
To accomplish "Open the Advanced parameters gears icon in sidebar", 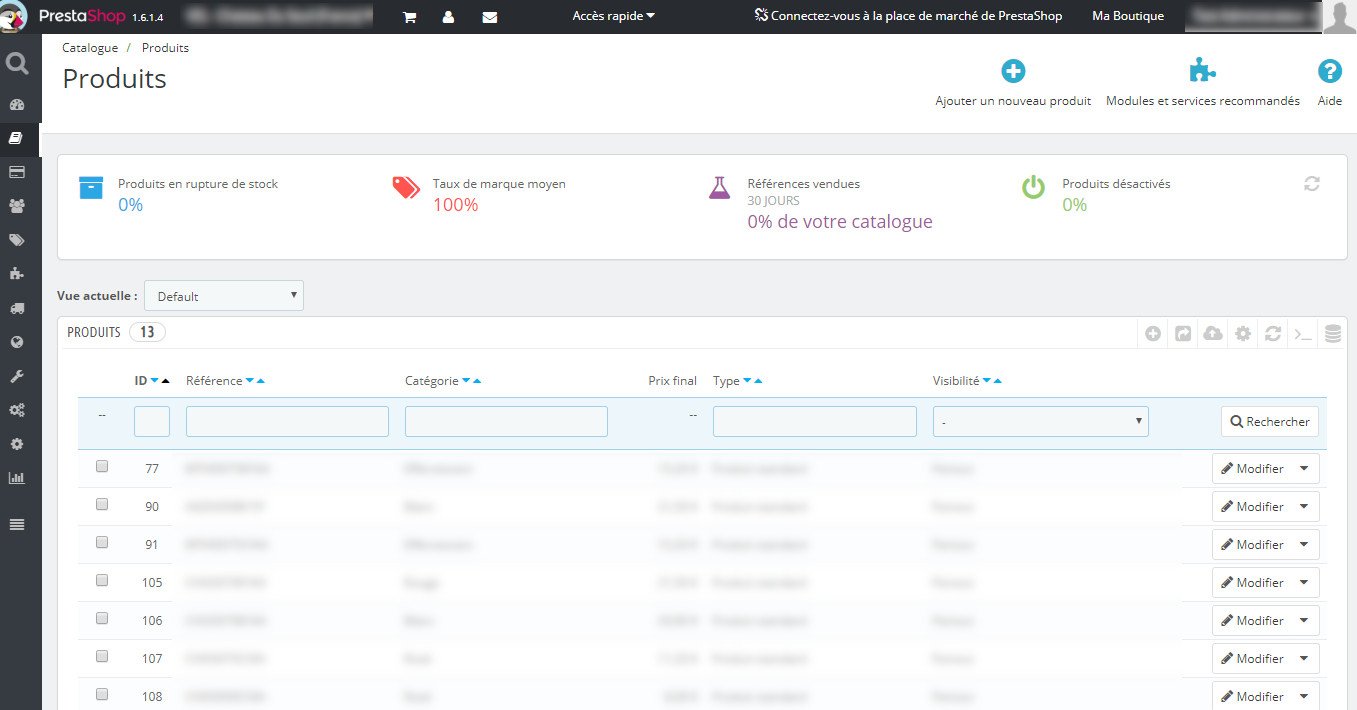I will pyautogui.click(x=16, y=410).
